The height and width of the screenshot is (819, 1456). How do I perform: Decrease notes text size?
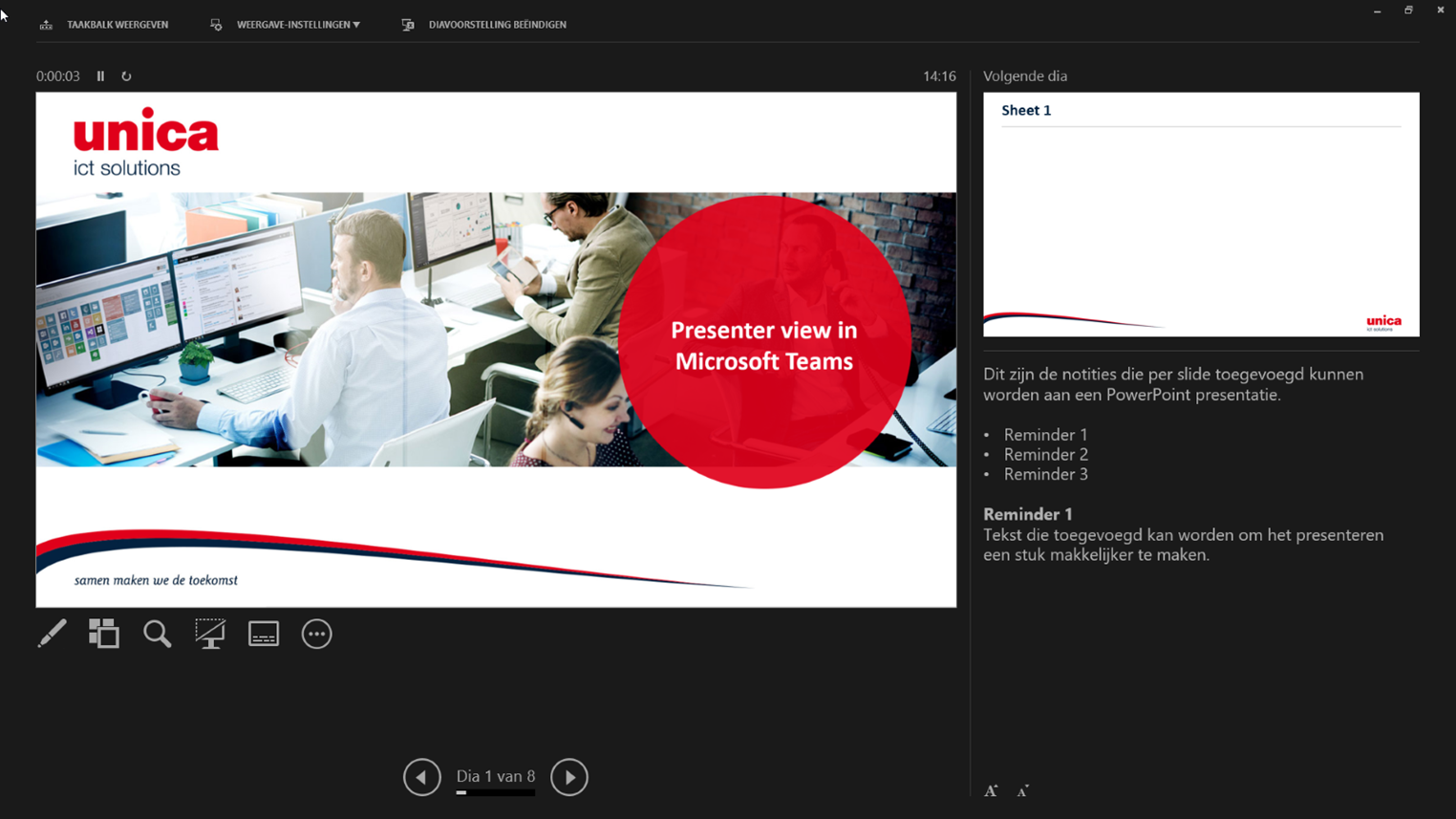click(1022, 790)
